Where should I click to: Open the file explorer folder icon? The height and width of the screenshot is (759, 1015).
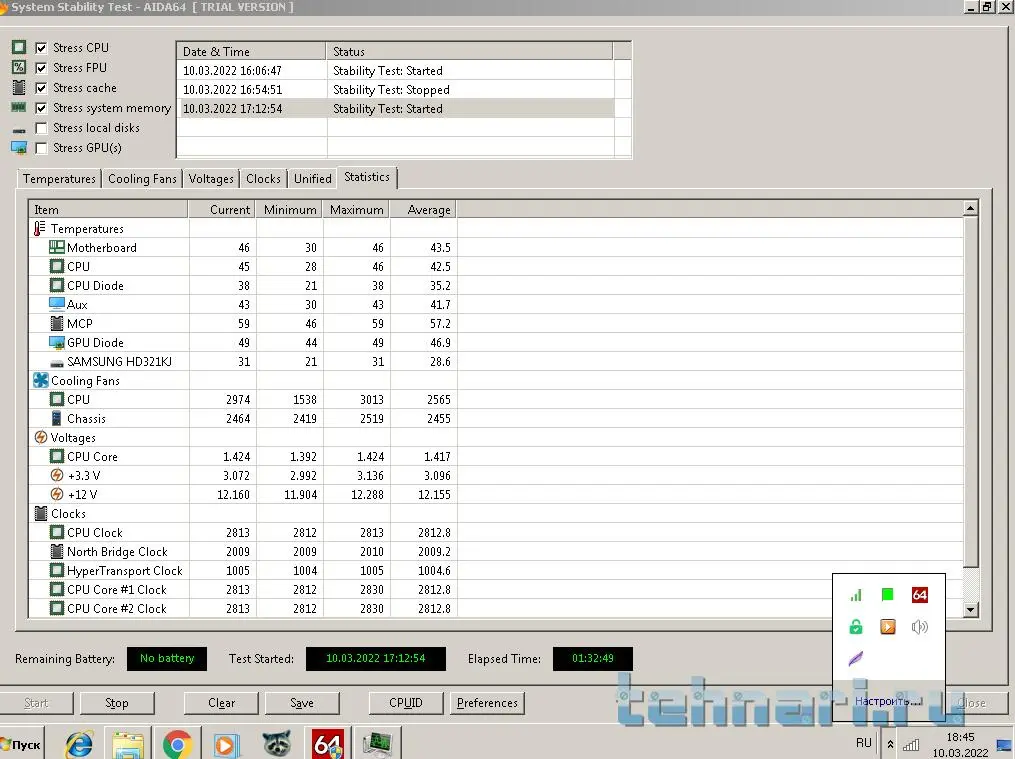128,744
